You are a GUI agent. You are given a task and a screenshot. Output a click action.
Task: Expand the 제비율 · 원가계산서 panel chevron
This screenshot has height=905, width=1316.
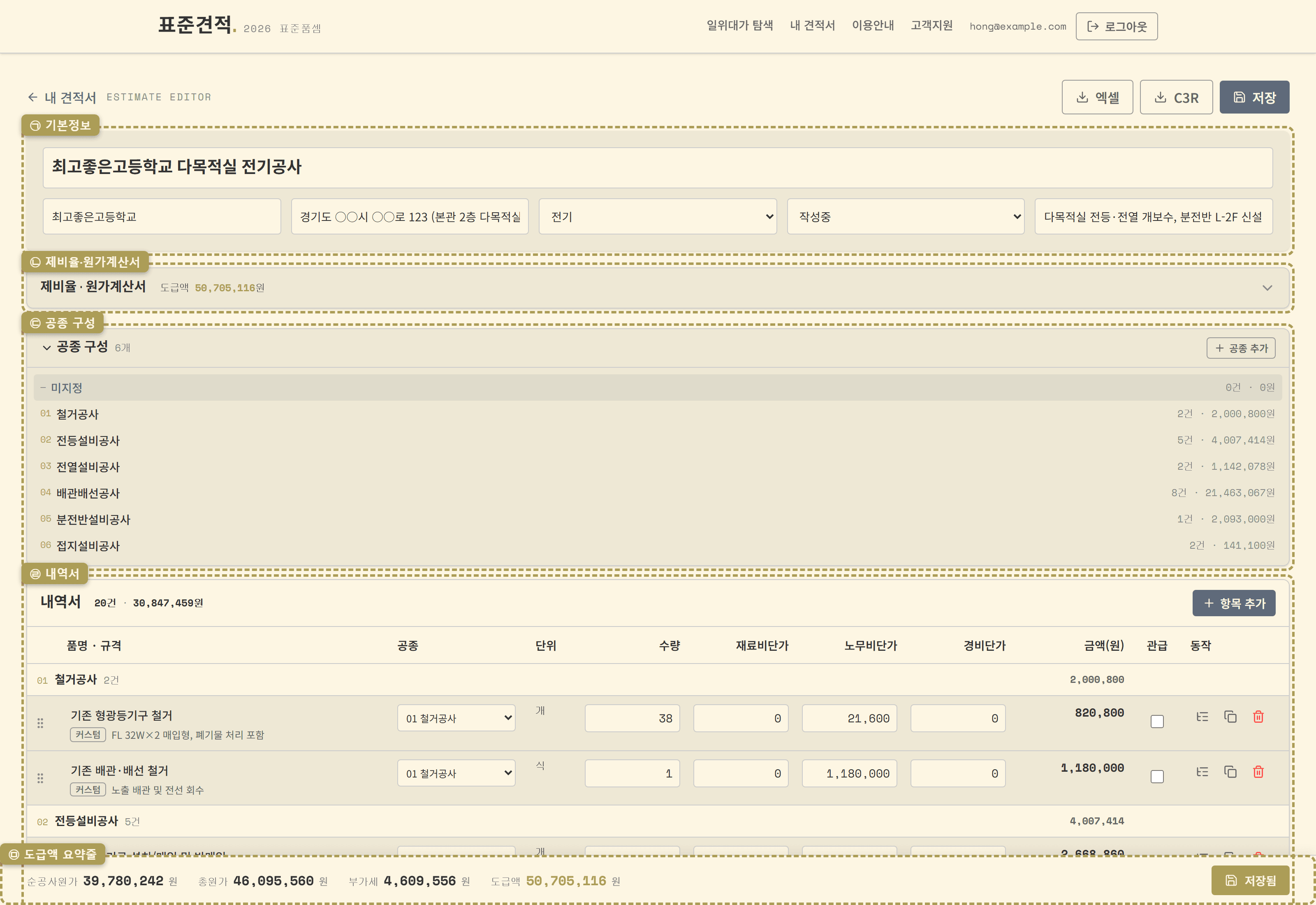click(1267, 288)
